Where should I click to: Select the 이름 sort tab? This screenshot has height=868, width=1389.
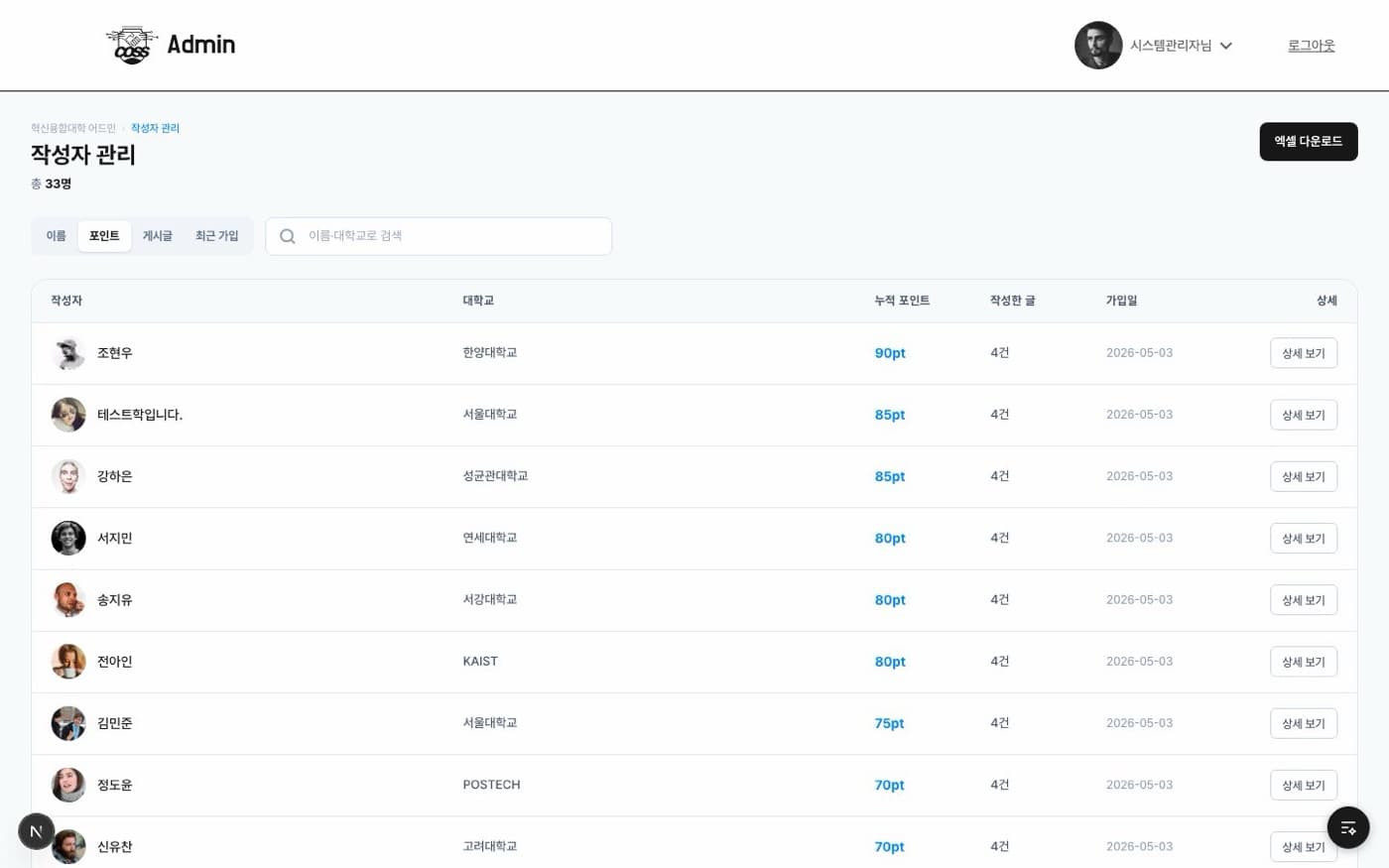pos(56,236)
